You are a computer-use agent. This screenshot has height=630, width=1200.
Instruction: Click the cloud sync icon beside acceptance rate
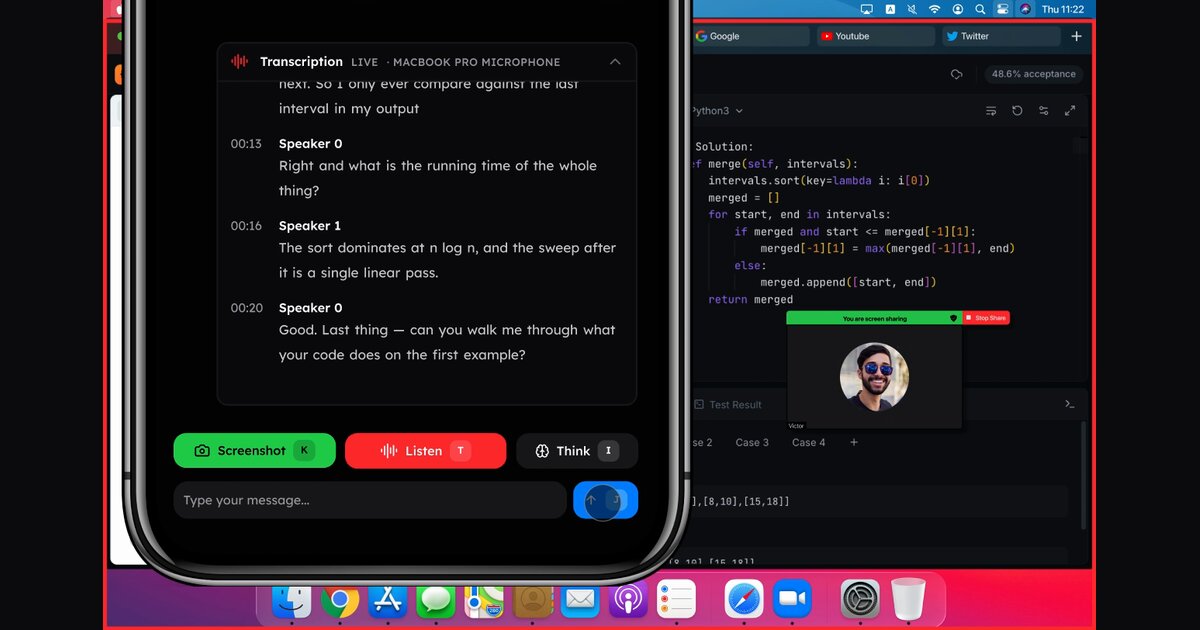pyautogui.click(x=956, y=74)
